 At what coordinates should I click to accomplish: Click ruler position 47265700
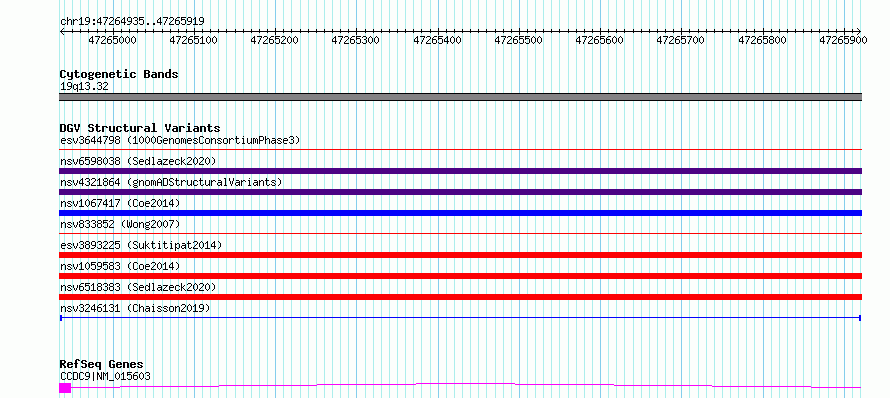681,40
